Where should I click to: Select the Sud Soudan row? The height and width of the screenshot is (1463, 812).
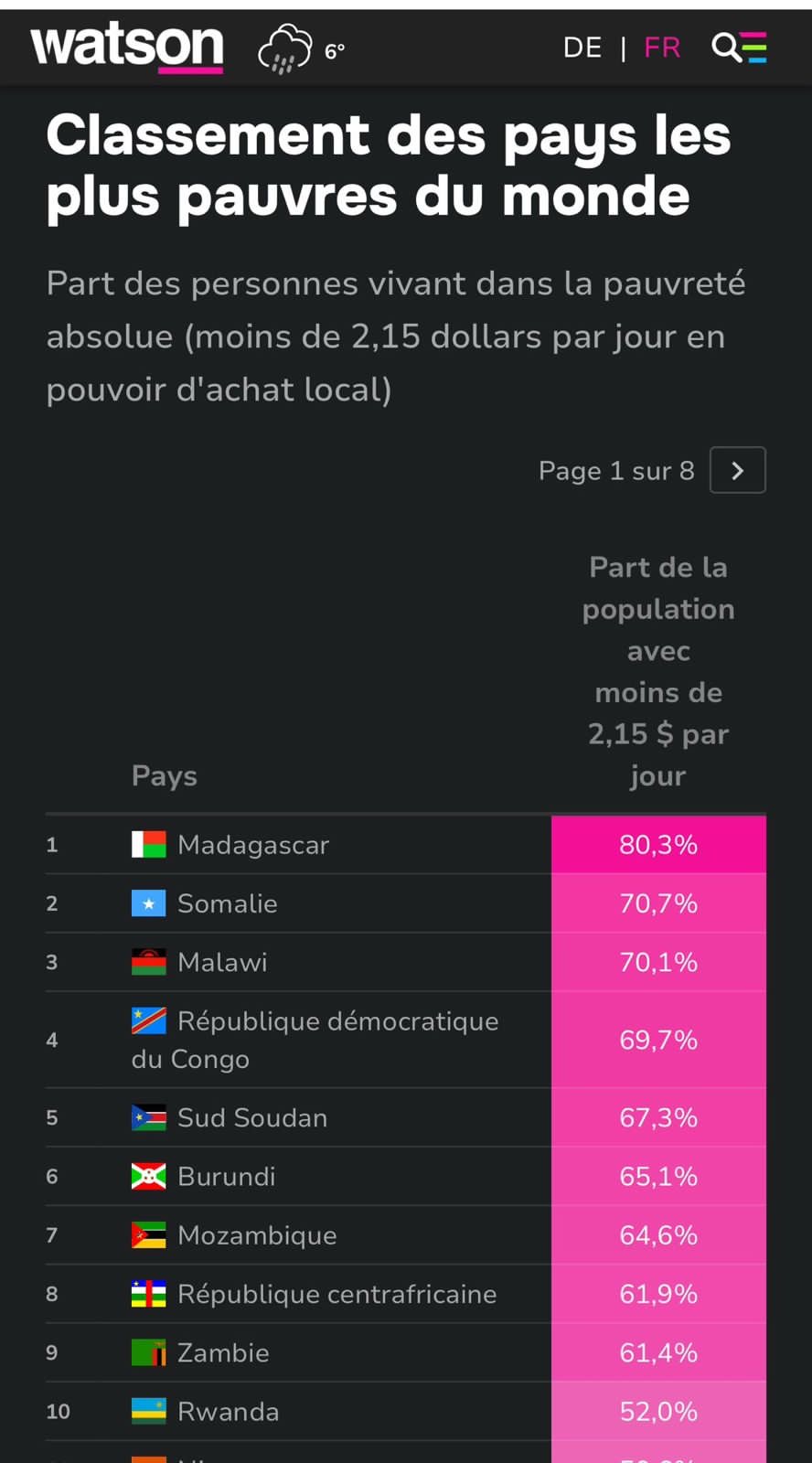pos(406,1117)
